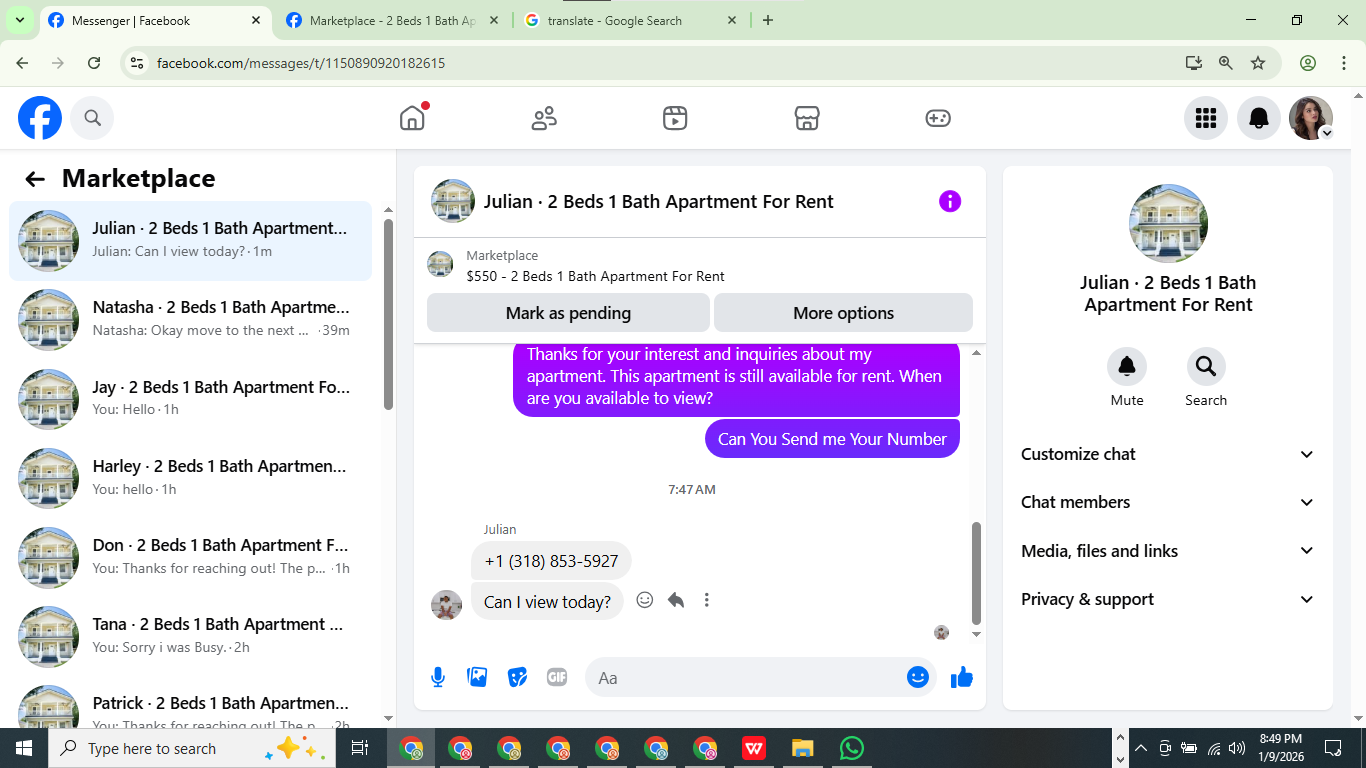Viewport: 1366px width, 768px height.
Task: Click the Mark as pending button
Action: tap(568, 313)
